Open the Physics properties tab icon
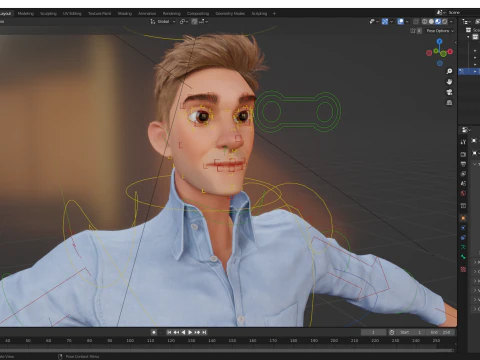The image size is (480, 360). coord(463,228)
